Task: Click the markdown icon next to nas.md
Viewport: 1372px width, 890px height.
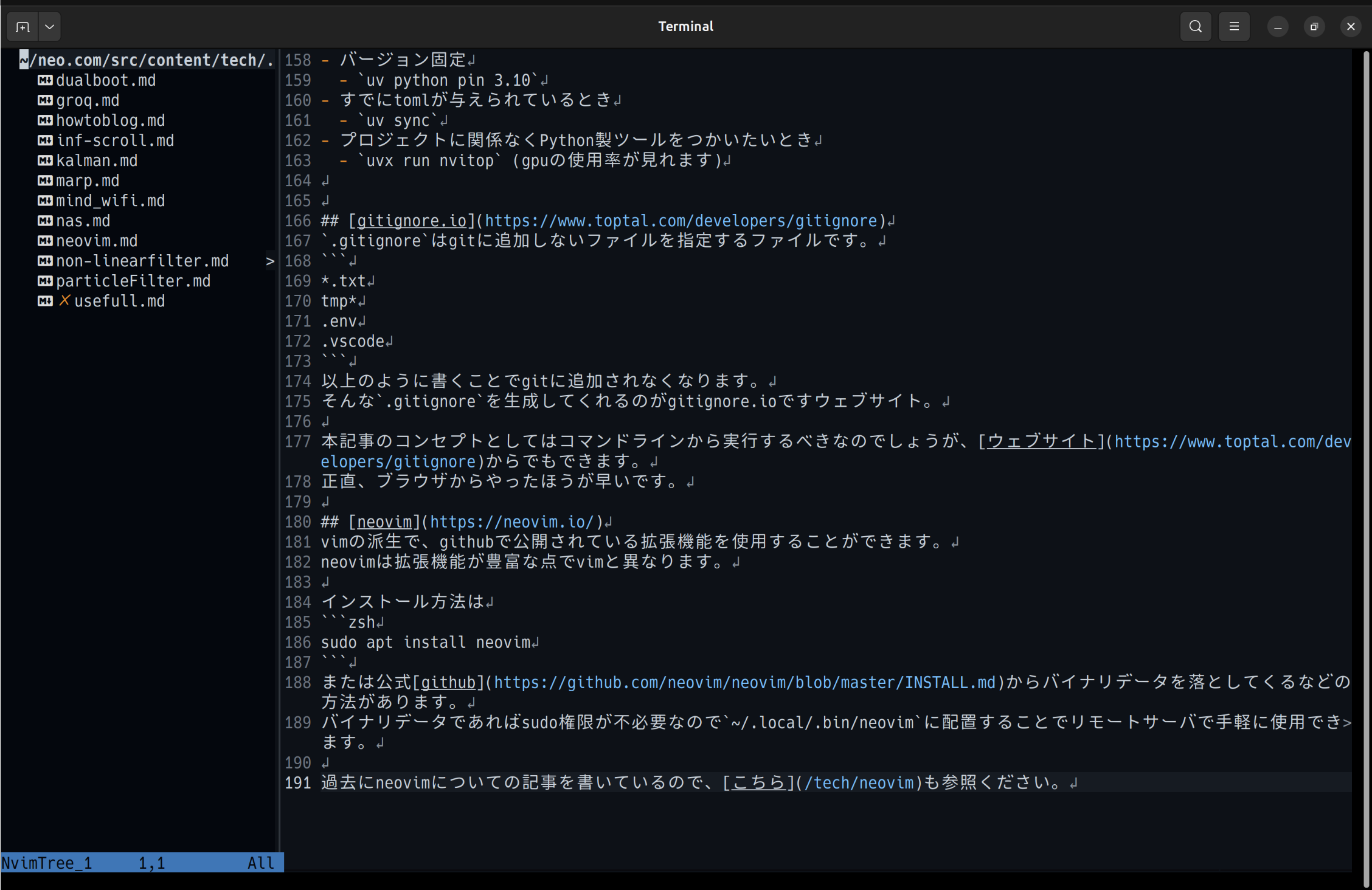Action: 44,221
